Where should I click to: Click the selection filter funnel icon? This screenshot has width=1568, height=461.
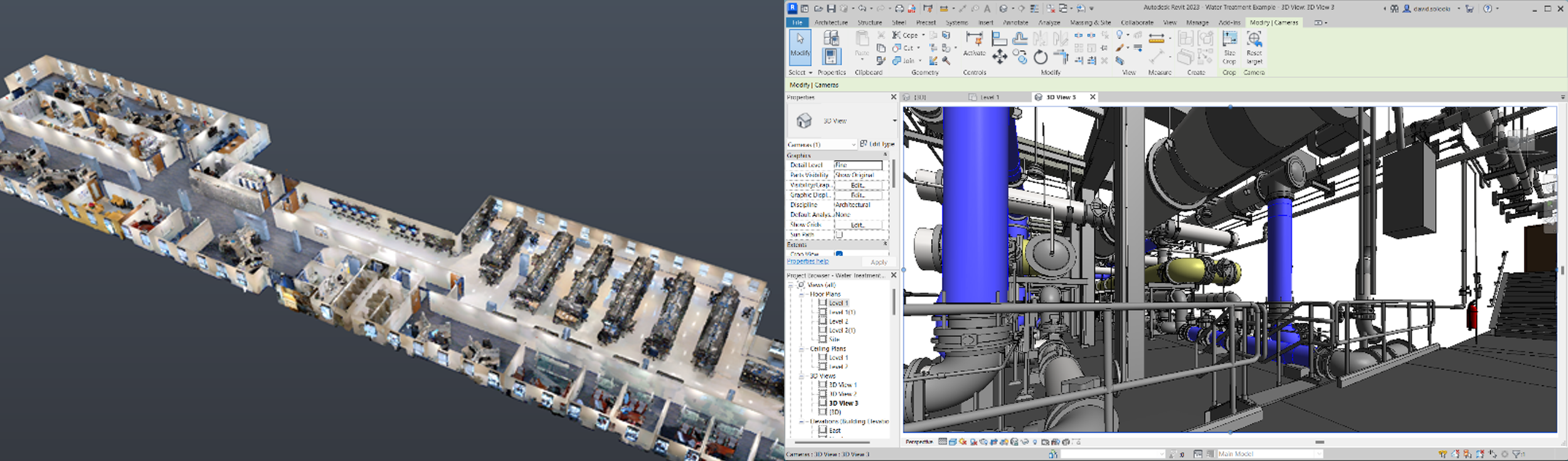click(1517, 453)
